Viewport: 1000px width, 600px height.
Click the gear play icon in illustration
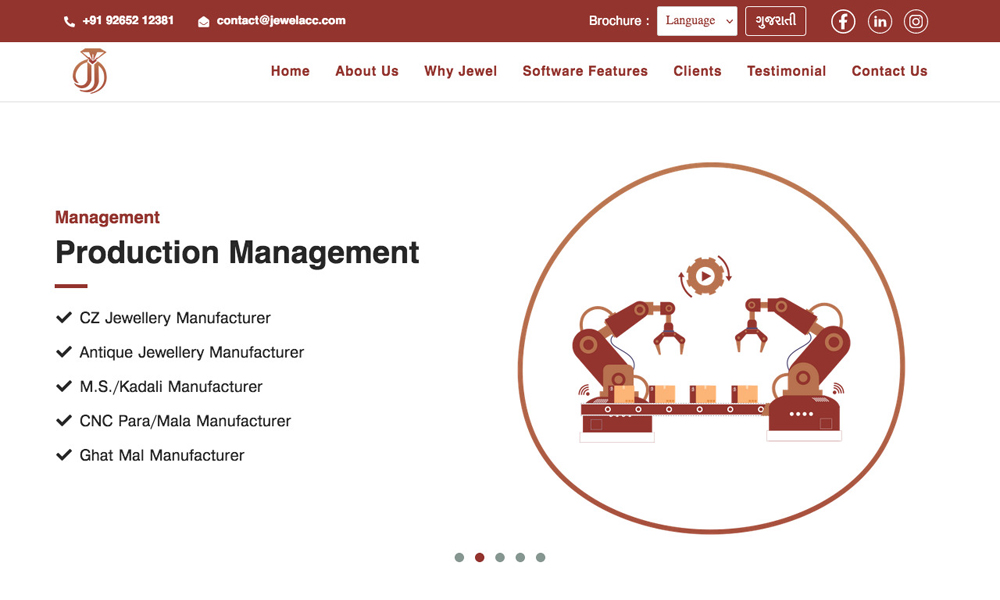[x=705, y=276]
